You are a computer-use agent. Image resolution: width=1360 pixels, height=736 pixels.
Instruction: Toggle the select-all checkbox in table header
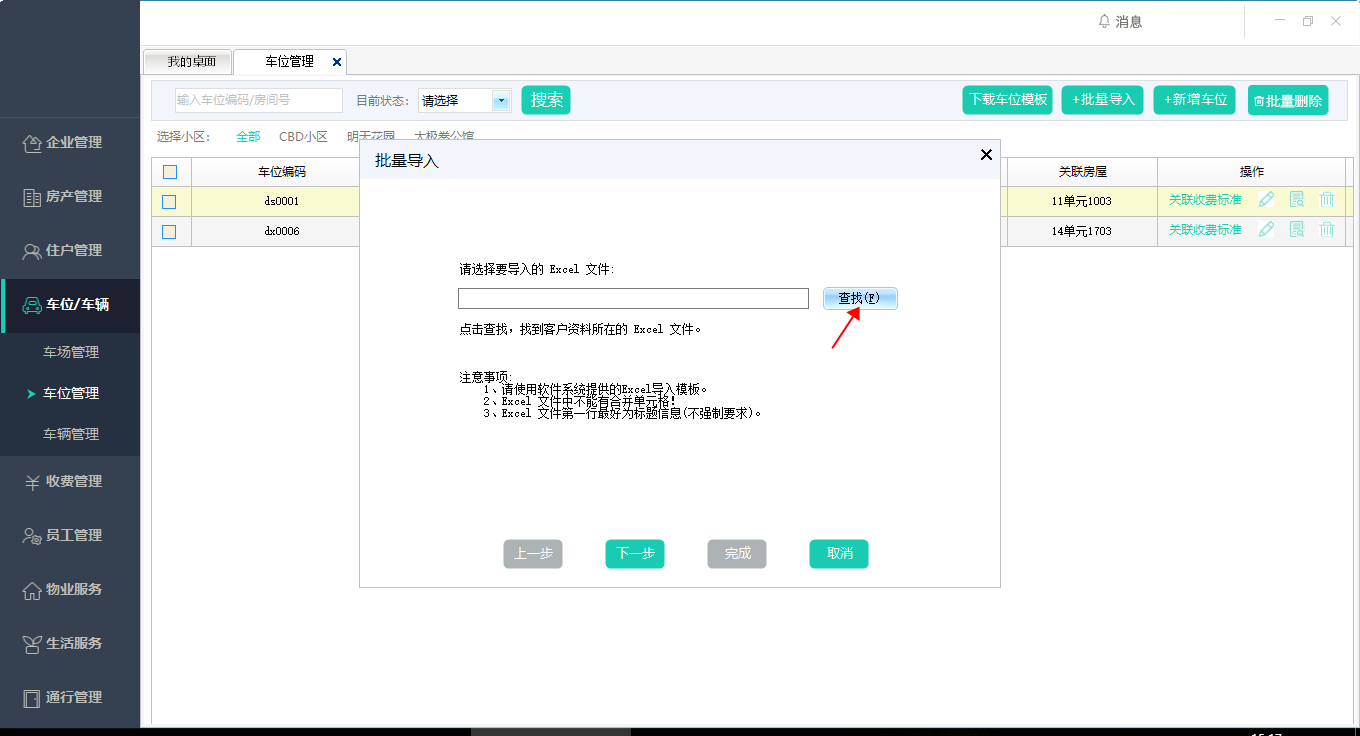pyautogui.click(x=170, y=172)
